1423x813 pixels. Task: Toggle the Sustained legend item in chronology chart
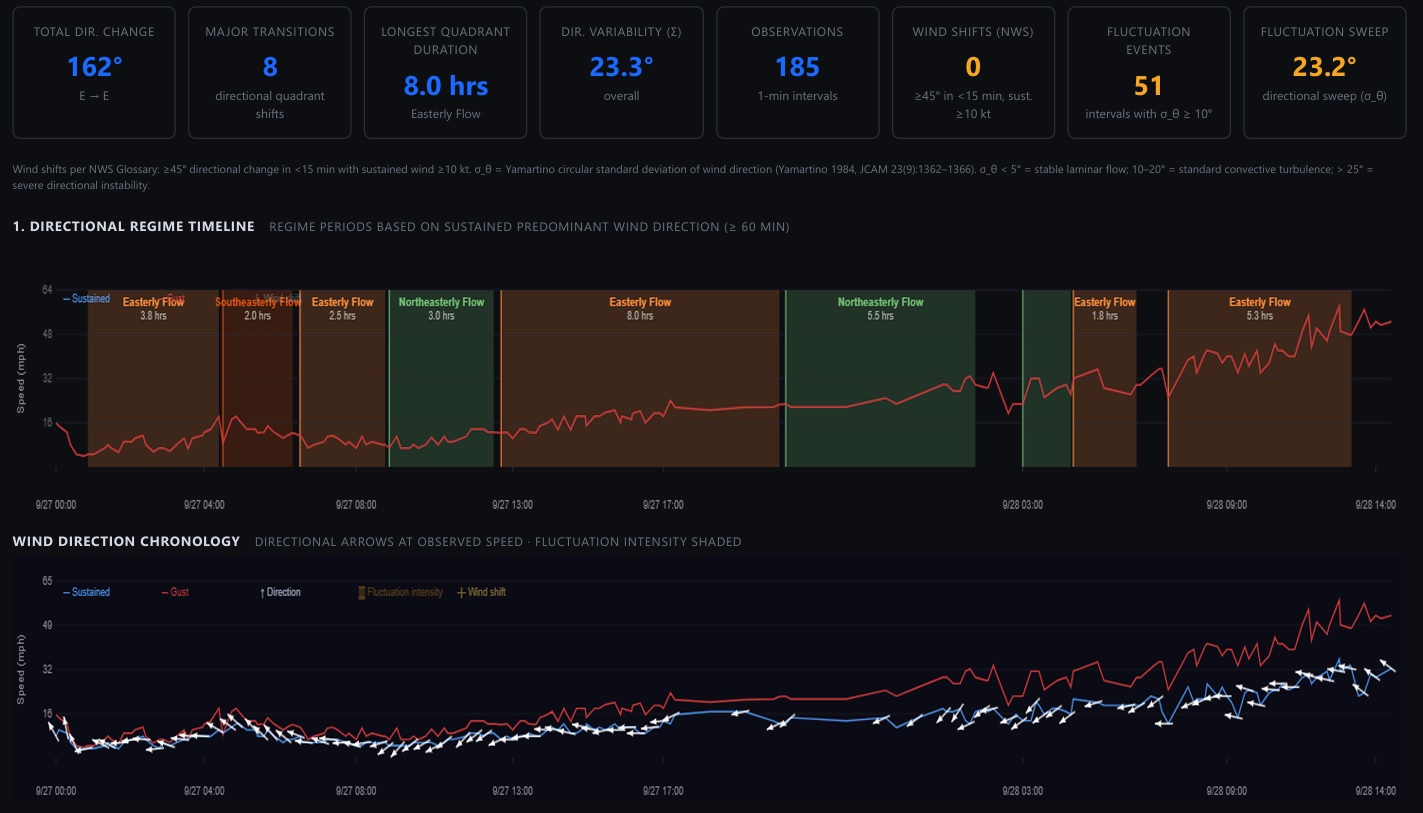coord(86,592)
